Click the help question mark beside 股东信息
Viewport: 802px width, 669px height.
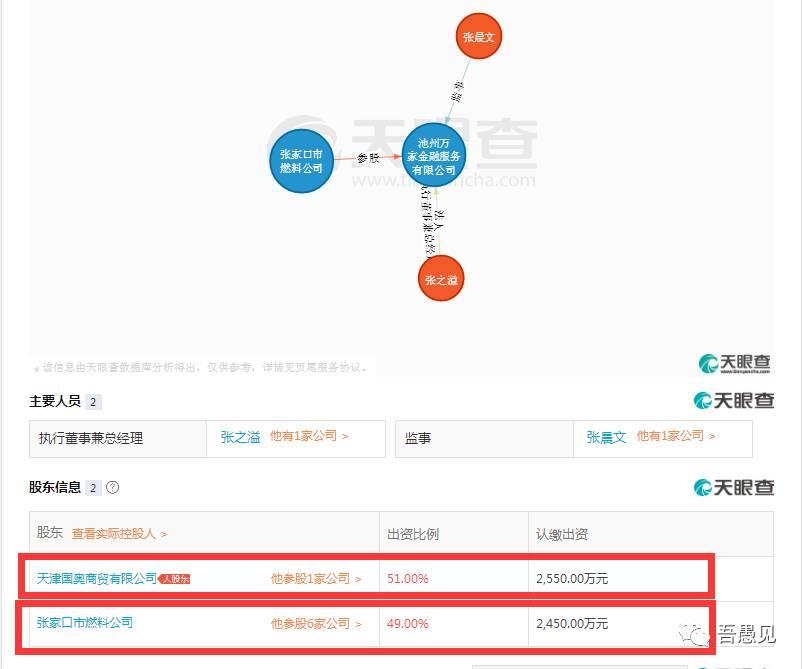[113, 487]
